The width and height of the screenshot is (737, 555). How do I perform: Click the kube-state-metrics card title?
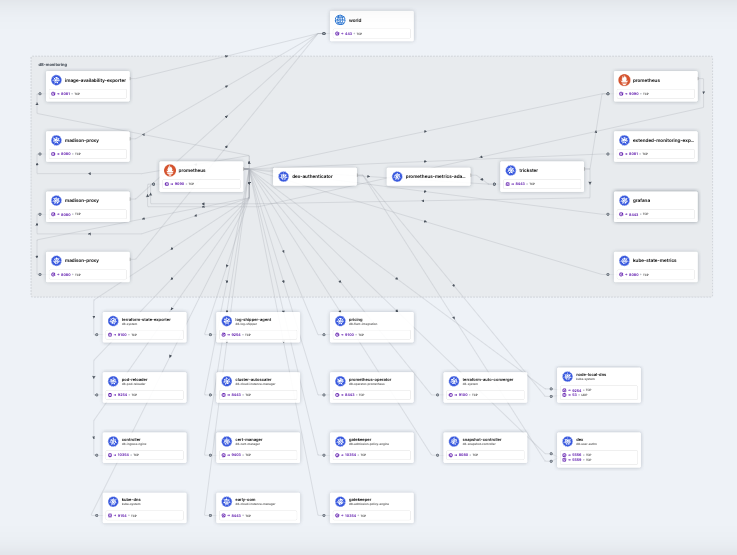pos(654,260)
